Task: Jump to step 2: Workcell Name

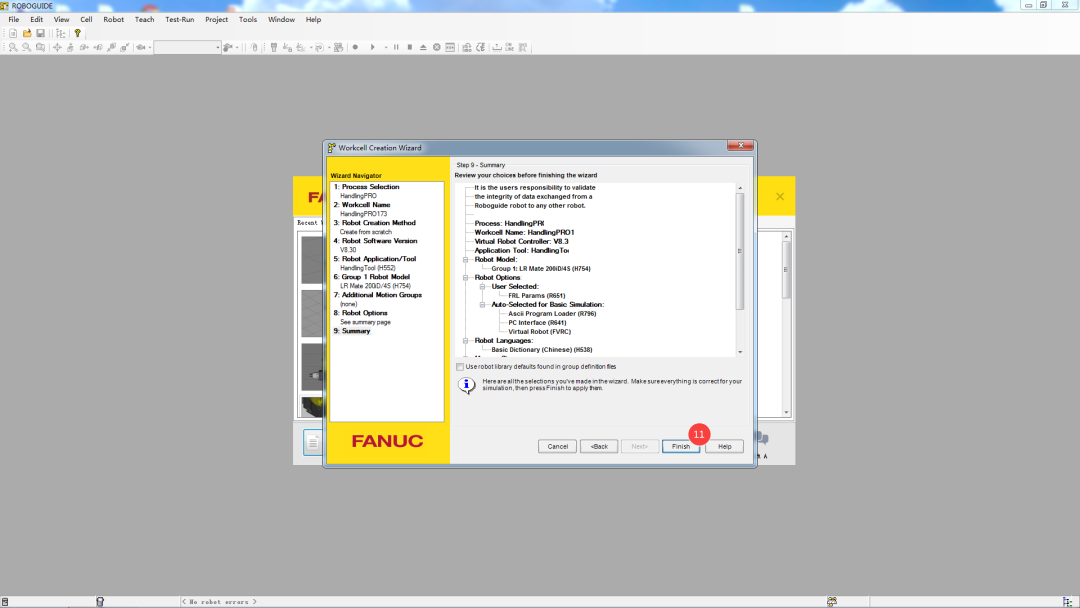Action: coord(362,205)
